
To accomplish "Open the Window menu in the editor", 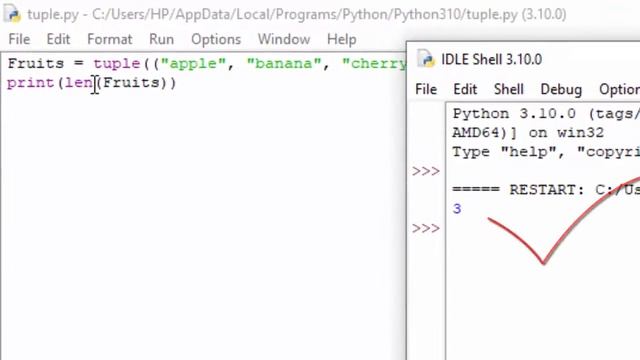I will [x=284, y=39].
